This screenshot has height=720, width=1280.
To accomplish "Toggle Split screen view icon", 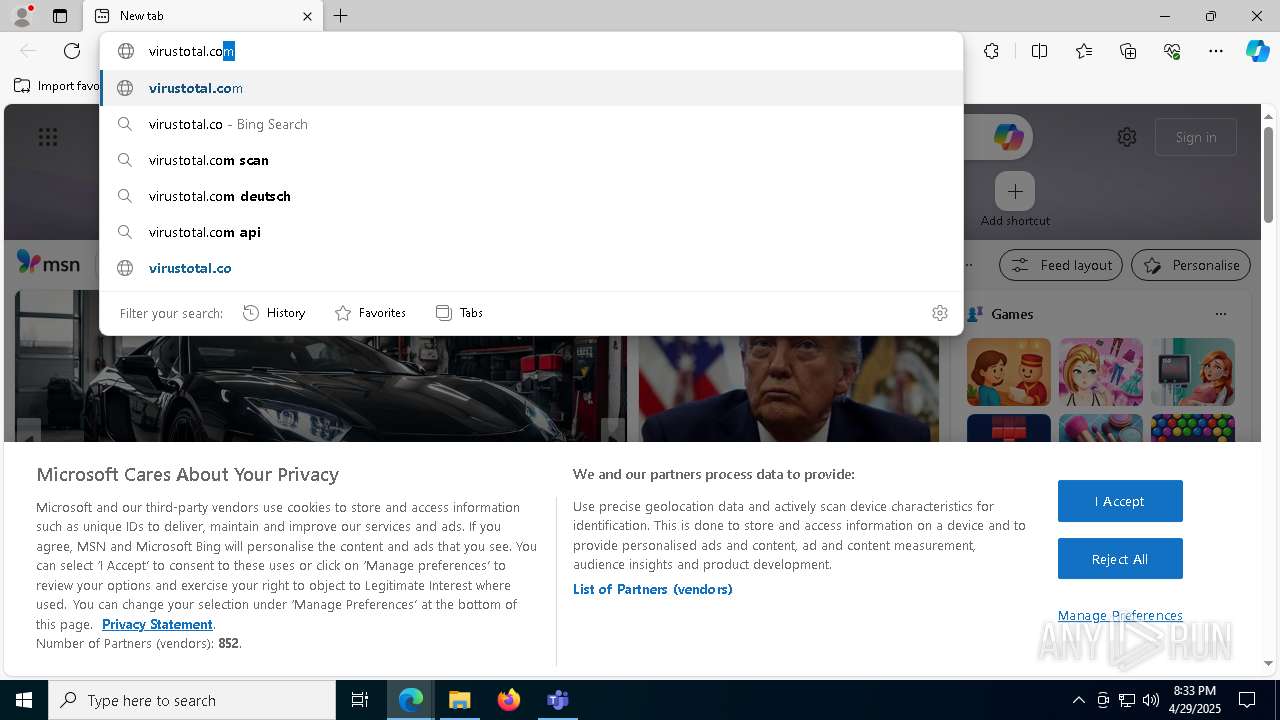I will click(1039, 51).
